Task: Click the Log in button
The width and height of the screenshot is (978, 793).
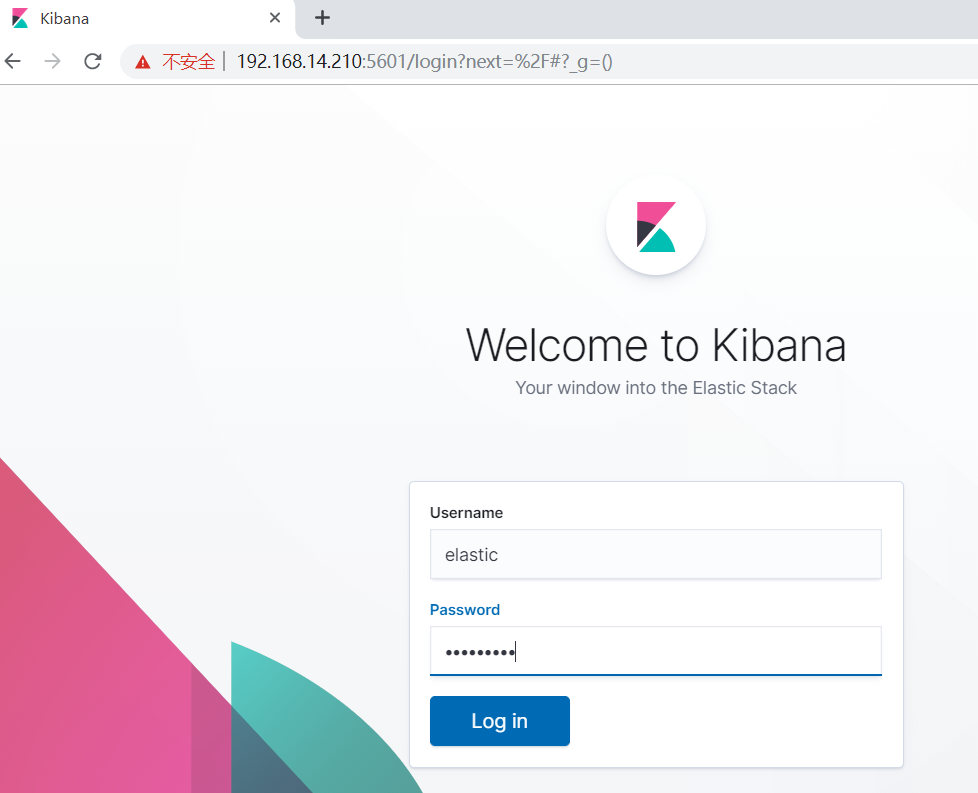Action: point(500,721)
